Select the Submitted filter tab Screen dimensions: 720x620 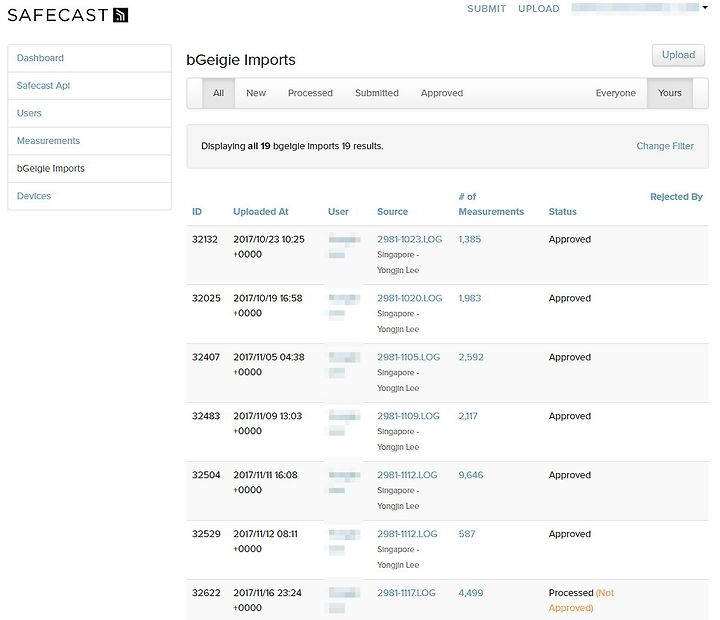point(377,93)
